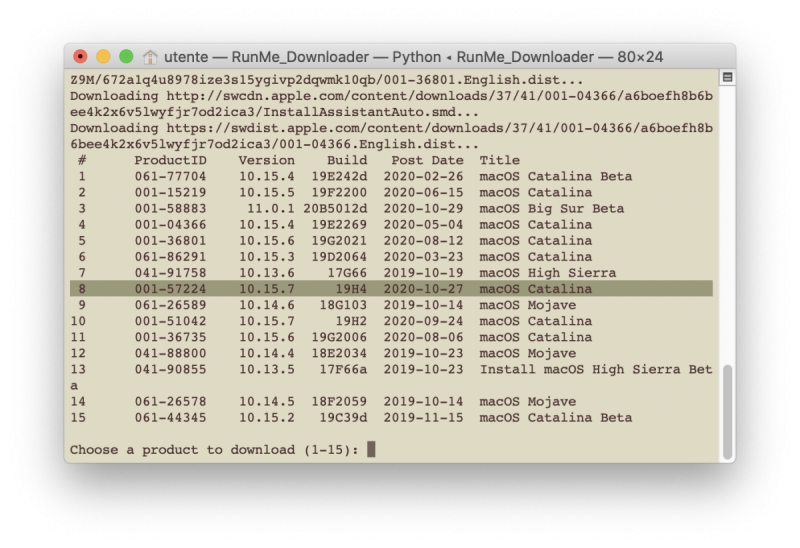Image resolution: width=800 pixels, height=548 pixels.
Task: Click the 001-36801.English.dist line at top
Action: [x=327, y=80]
